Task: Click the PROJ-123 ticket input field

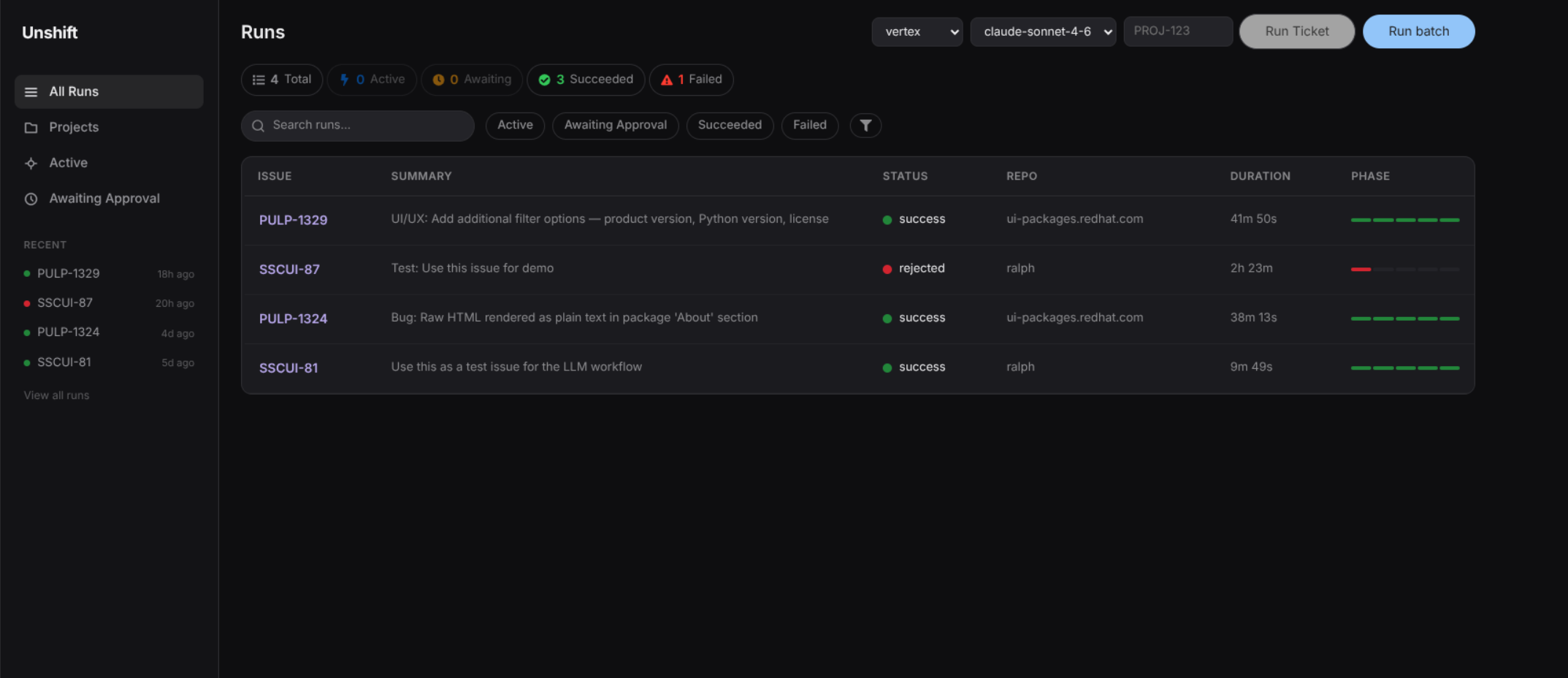Action: click(x=1177, y=31)
